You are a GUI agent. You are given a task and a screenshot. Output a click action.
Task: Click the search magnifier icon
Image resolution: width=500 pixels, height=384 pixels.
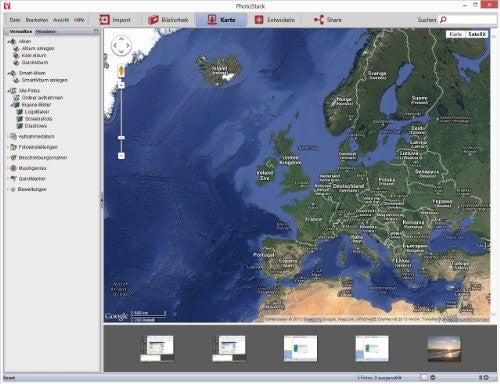(x=443, y=20)
